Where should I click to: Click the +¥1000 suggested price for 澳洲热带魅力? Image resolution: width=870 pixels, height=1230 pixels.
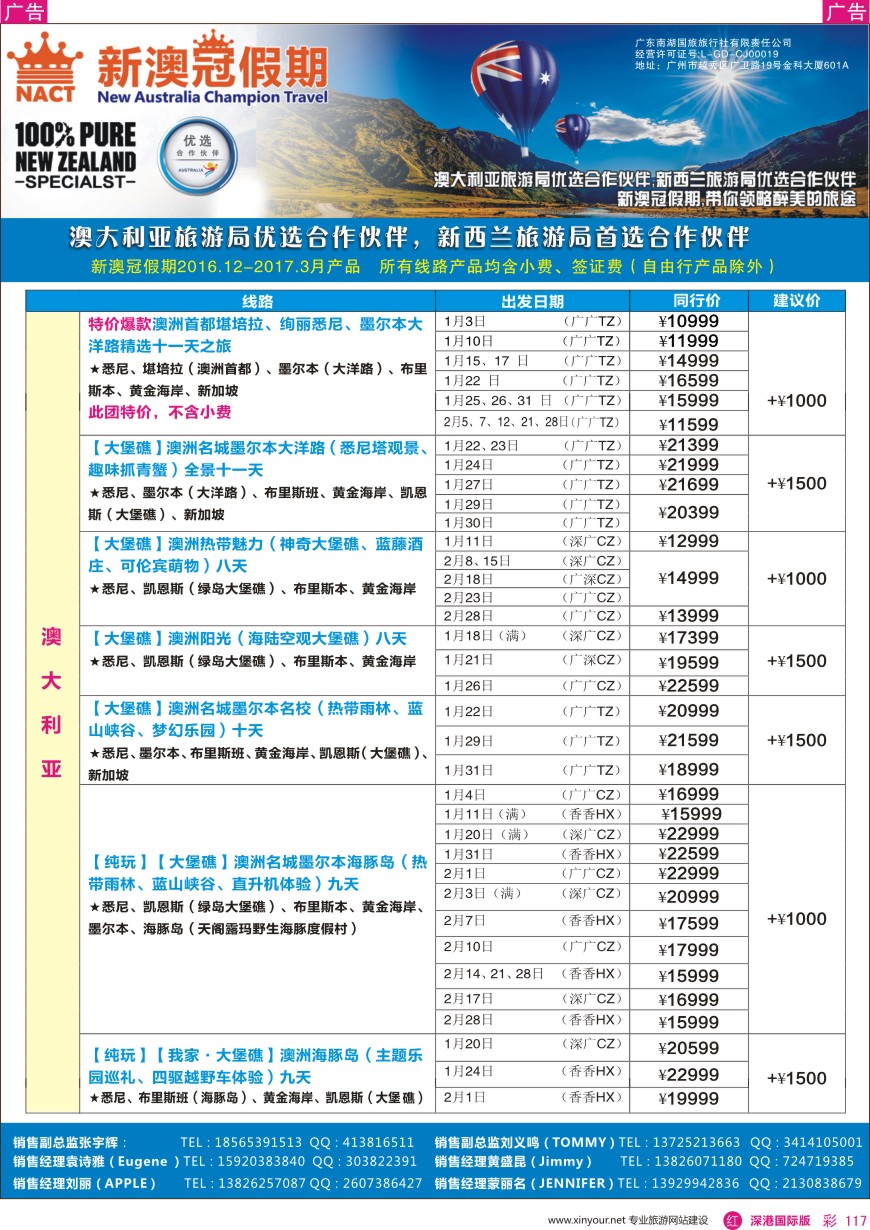[x=797, y=578]
